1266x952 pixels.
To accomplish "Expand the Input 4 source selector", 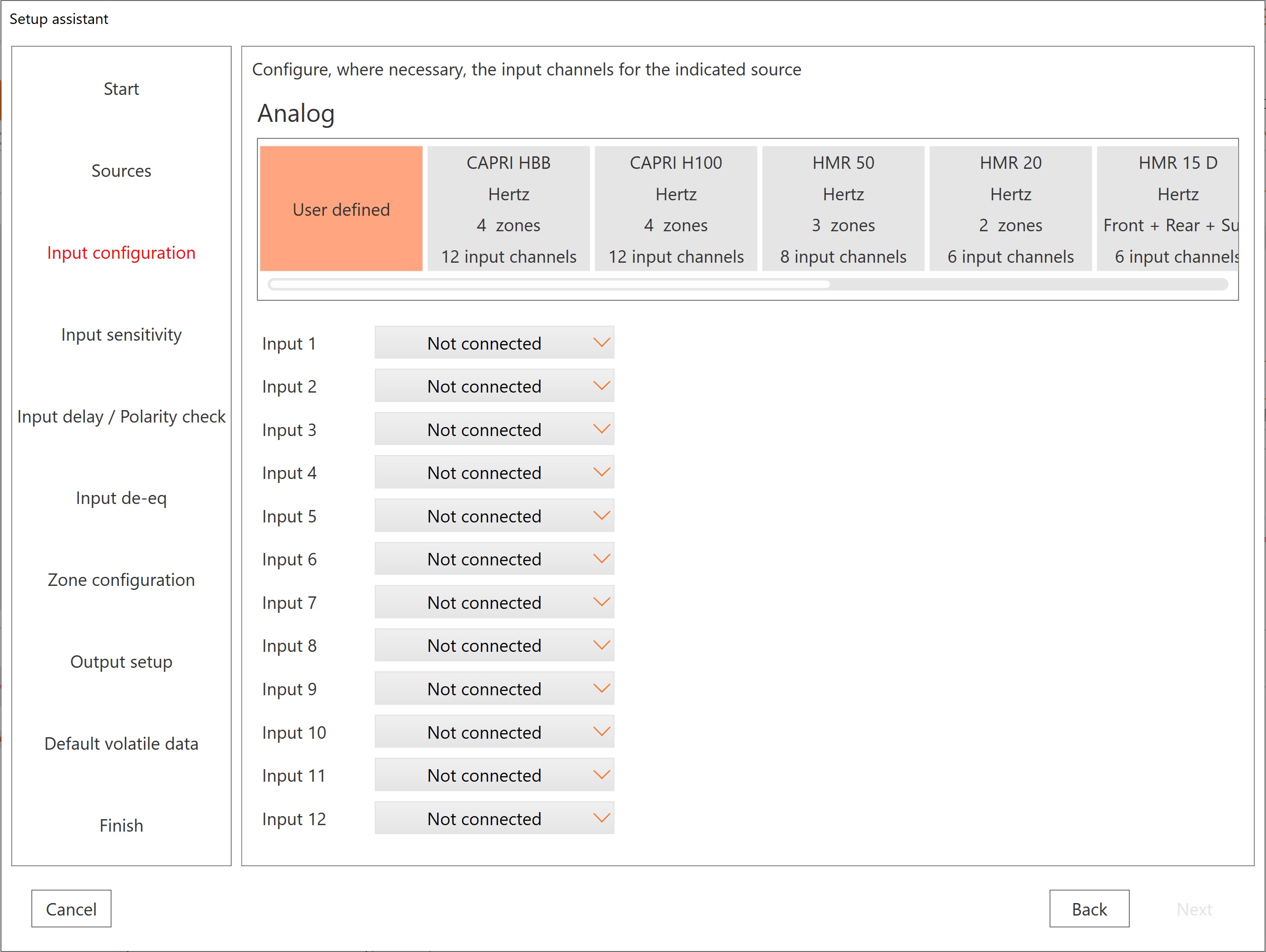I will click(494, 472).
